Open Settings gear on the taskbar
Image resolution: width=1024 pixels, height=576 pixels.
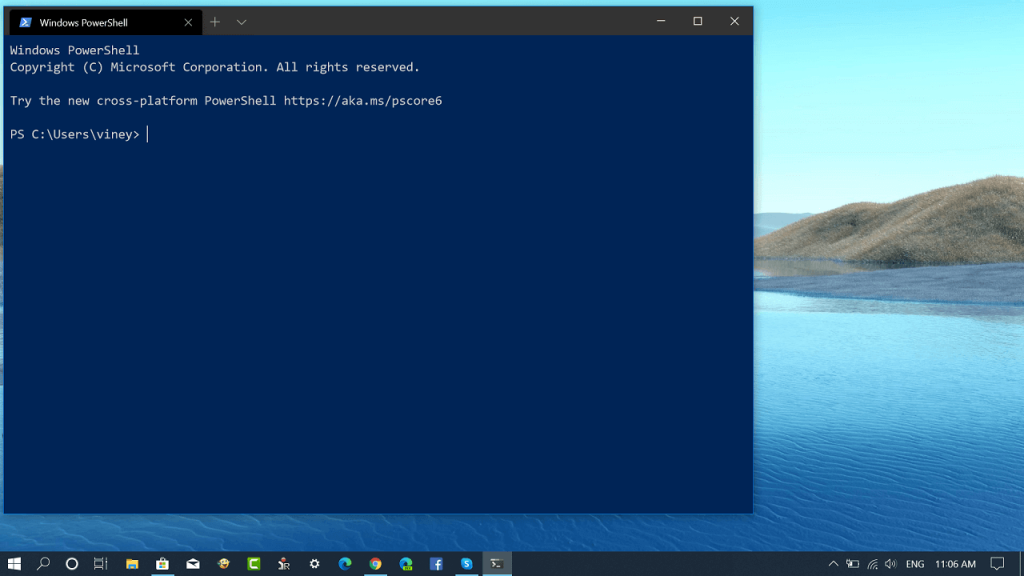point(314,564)
